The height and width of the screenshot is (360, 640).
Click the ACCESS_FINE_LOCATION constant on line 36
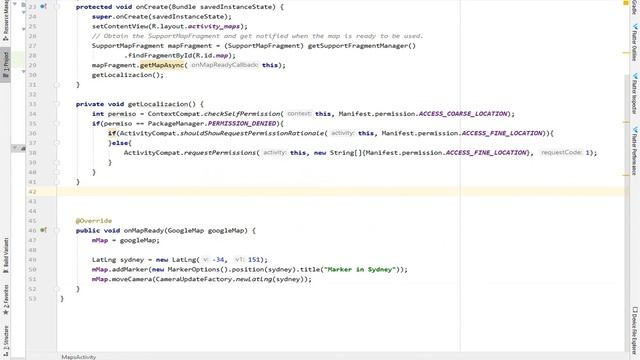503,133
